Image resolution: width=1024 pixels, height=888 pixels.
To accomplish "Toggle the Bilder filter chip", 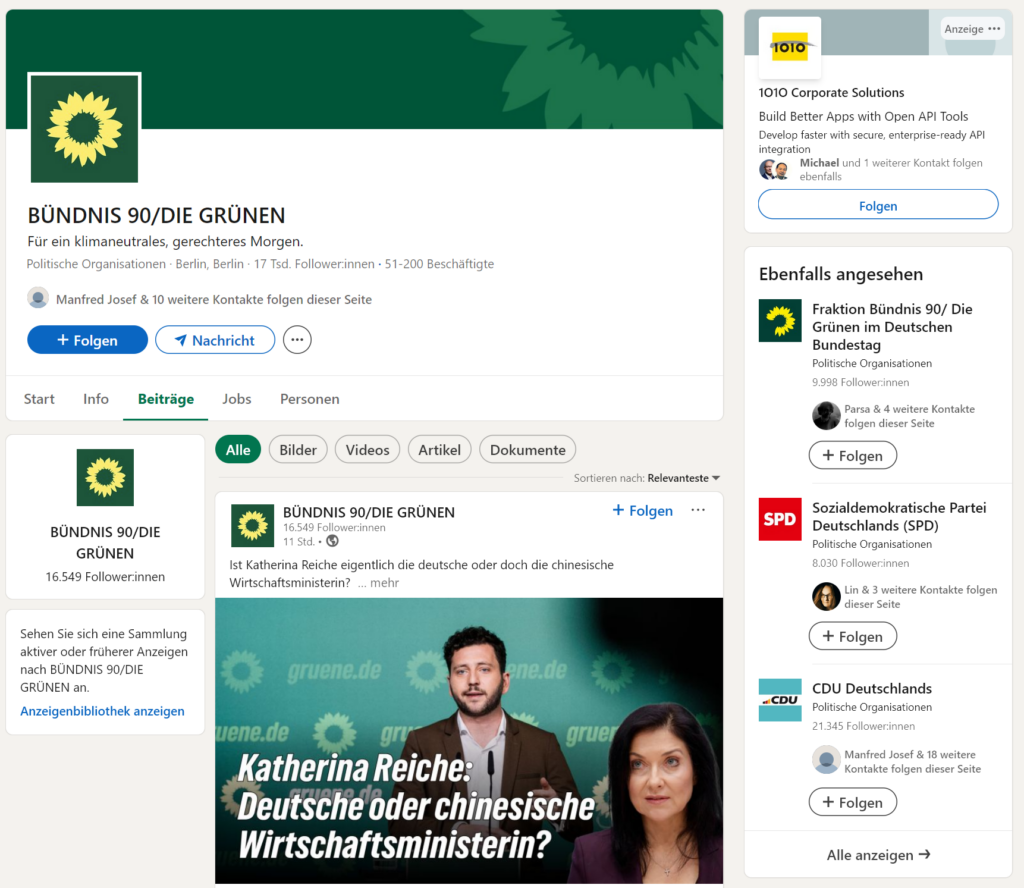I will point(298,450).
